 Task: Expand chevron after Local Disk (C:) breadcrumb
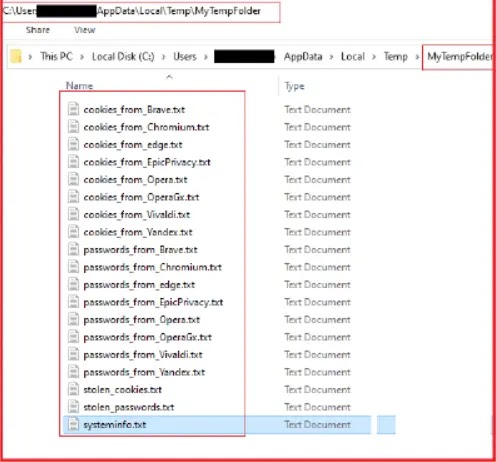(164, 57)
